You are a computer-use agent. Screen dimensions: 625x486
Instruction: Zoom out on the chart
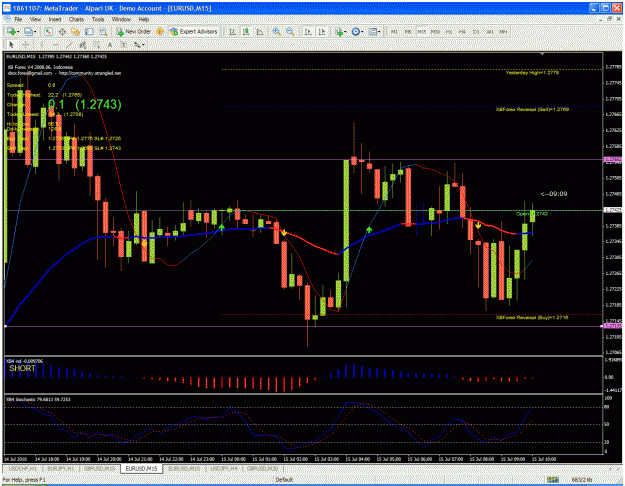click(x=290, y=31)
